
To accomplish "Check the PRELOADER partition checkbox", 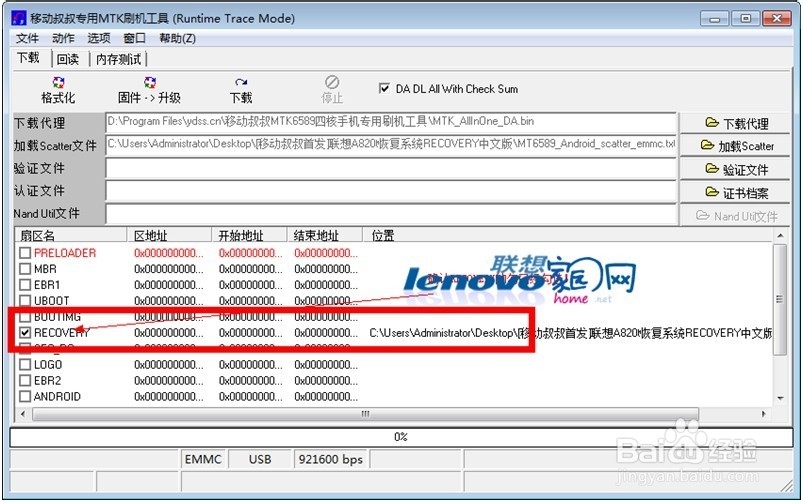I will point(25,253).
